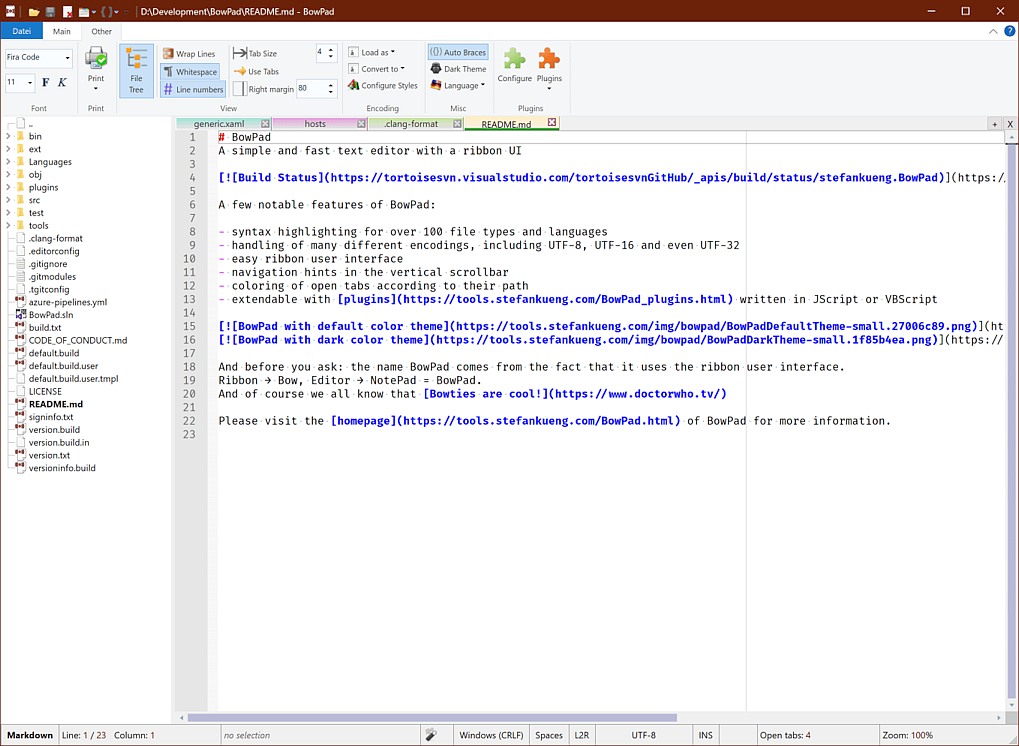Viewport: 1019px width, 746px height.
Task: Expand the plugins folder
Action: point(8,187)
